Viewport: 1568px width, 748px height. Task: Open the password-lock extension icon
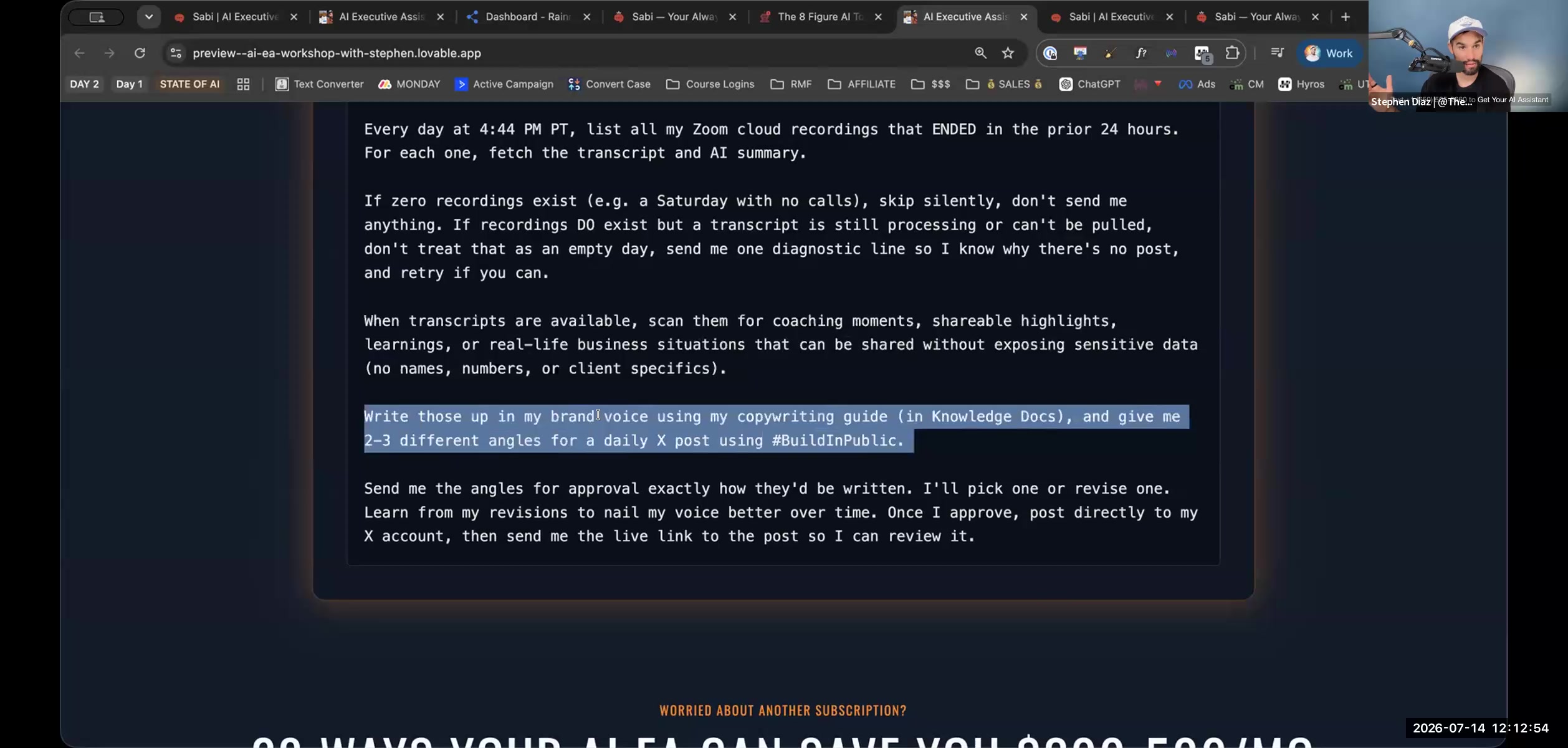pos(1050,53)
